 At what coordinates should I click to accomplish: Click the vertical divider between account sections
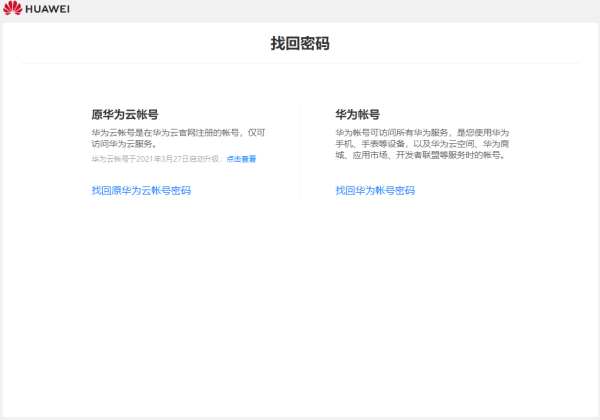coord(300,150)
